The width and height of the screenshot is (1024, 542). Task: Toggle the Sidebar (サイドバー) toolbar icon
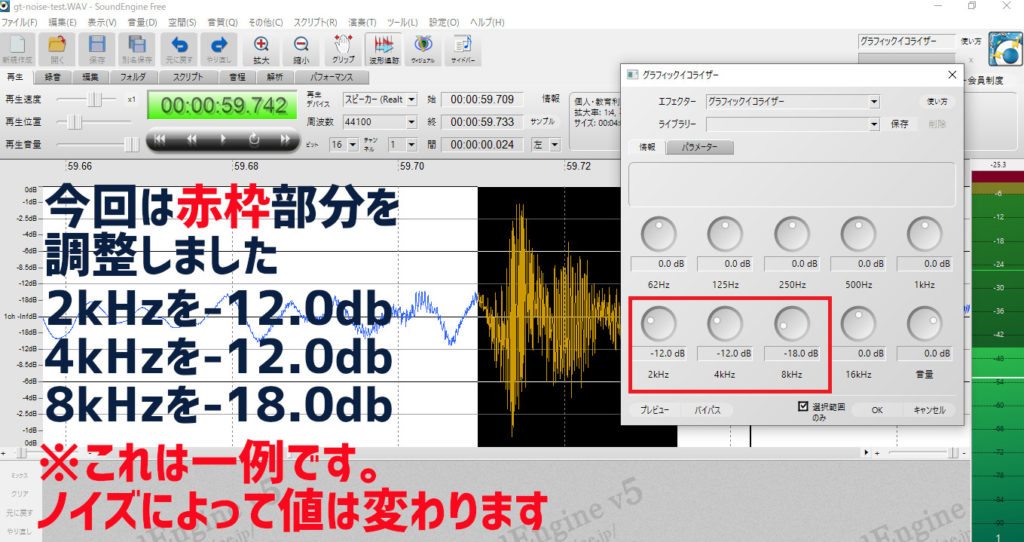462,49
